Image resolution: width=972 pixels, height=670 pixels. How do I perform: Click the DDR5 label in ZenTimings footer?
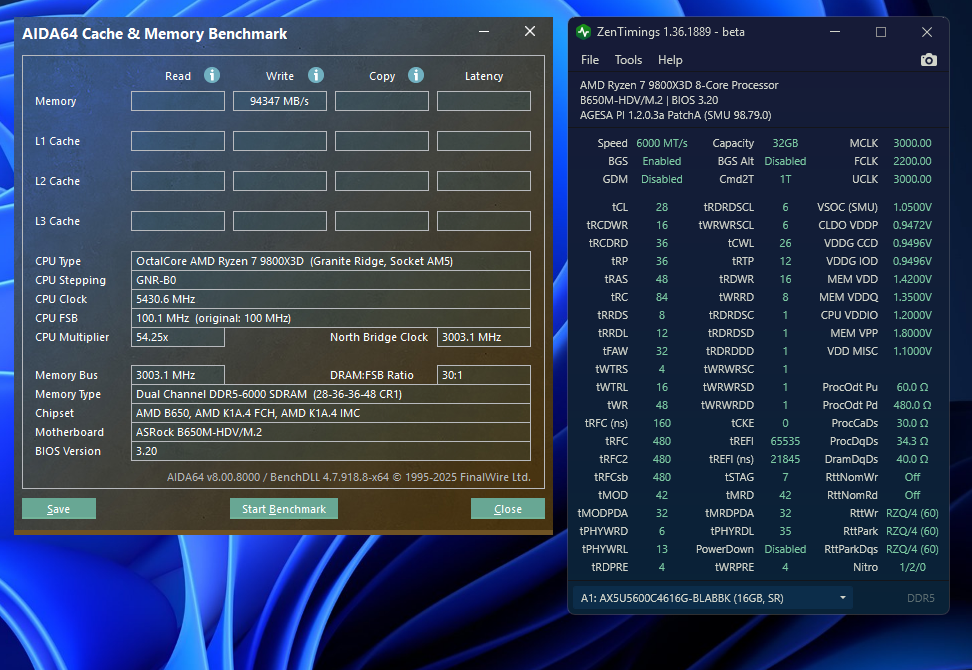click(x=921, y=598)
